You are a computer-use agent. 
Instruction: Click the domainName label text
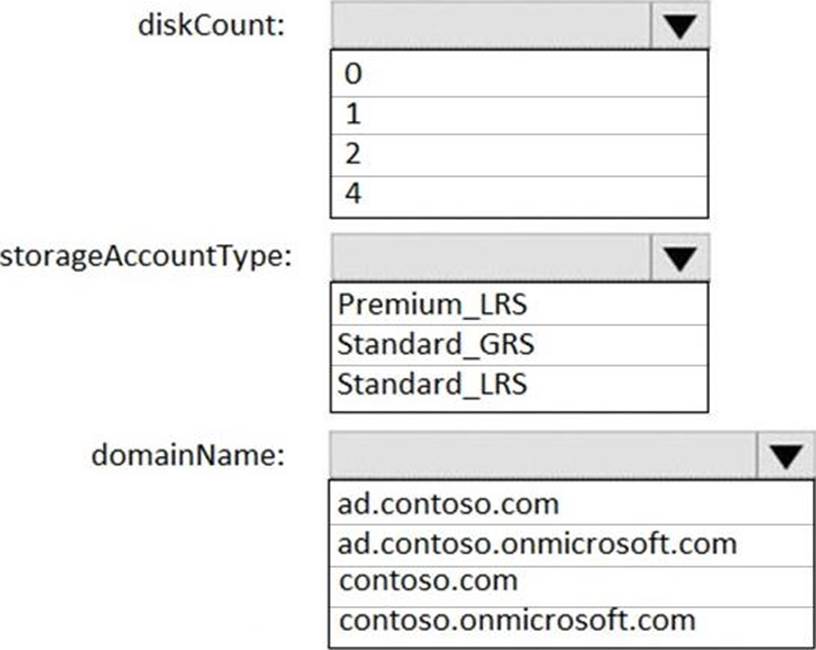(x=189, y=455)
